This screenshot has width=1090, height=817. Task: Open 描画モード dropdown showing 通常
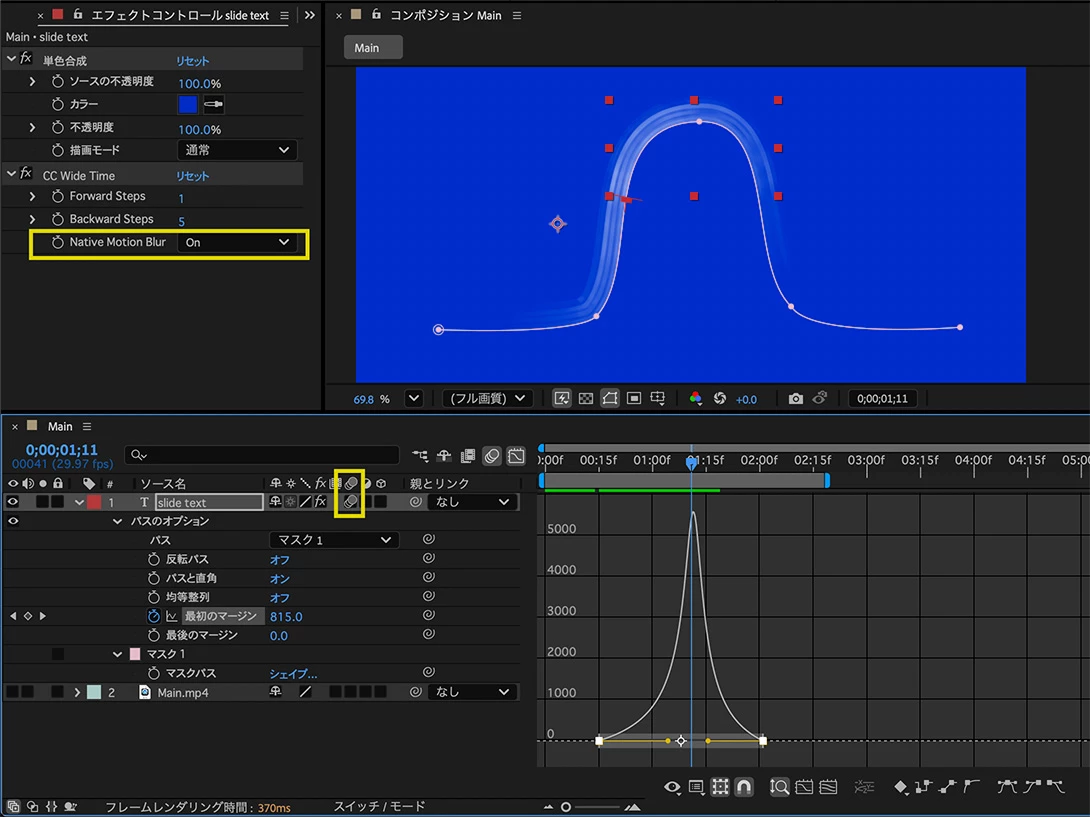click(237, 149)
